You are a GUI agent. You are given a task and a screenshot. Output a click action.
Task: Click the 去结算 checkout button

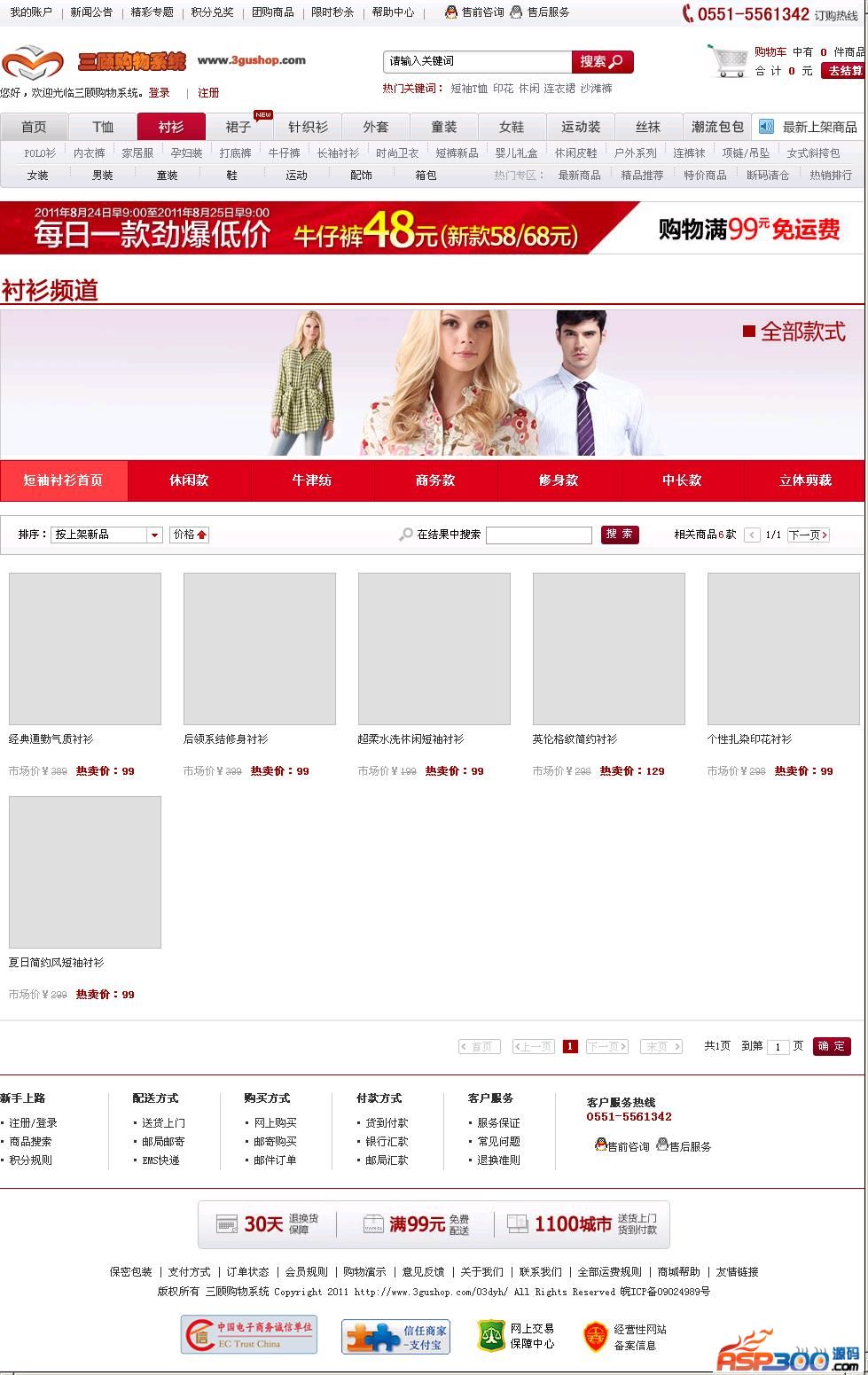tap(843, 71)
